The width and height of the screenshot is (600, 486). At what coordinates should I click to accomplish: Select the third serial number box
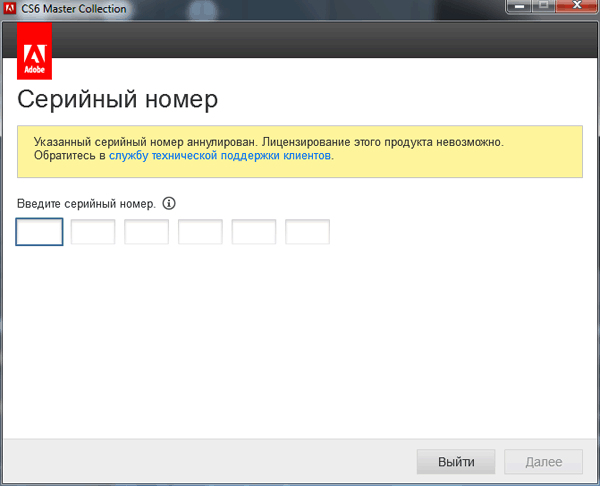coord(147,232)
